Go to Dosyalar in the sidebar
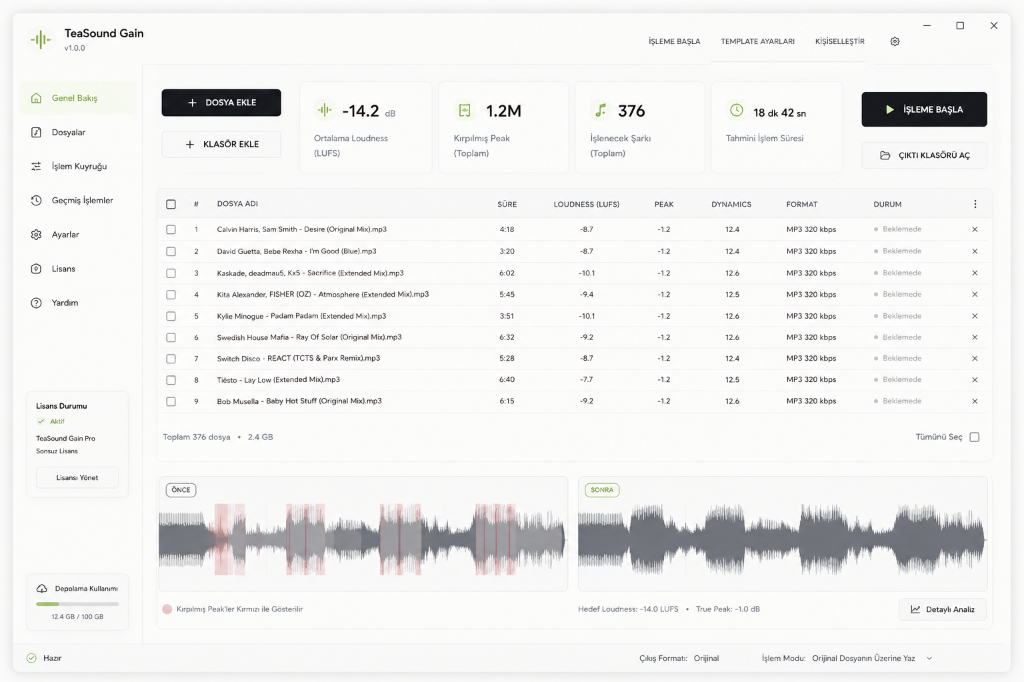1024x682 pixels. [x=78, y=132]
